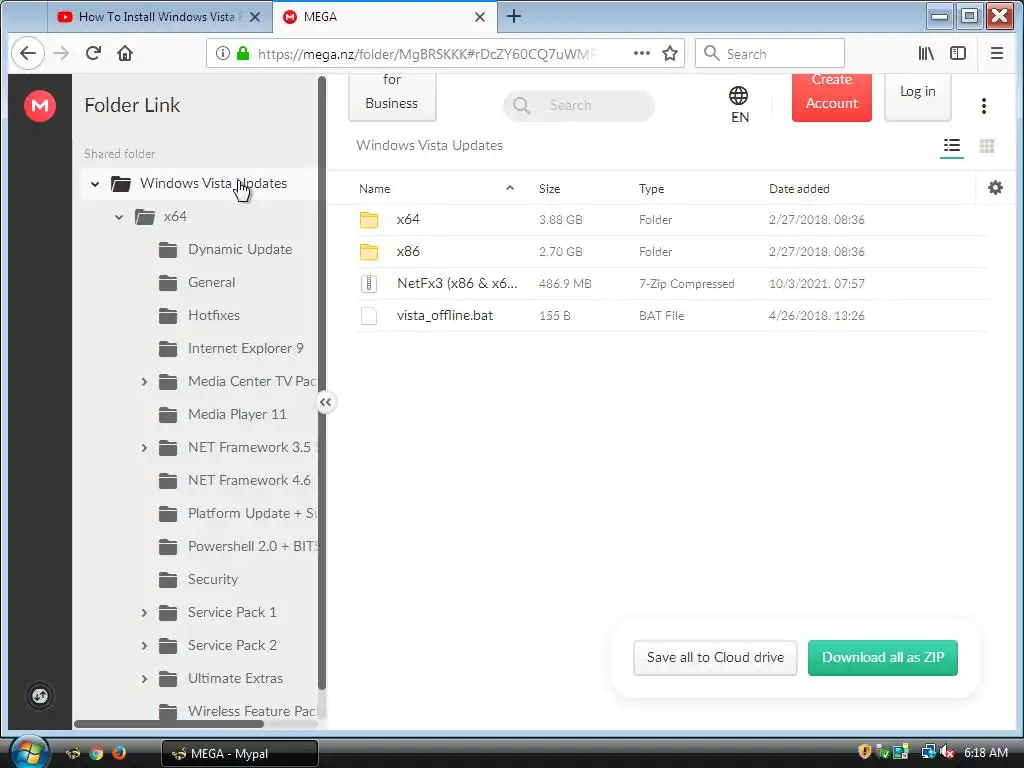Click the MEGA - Mypal taskbar button
This screenshot has height=768, width=1024.
pyautogui.click(x=240, y=754)
